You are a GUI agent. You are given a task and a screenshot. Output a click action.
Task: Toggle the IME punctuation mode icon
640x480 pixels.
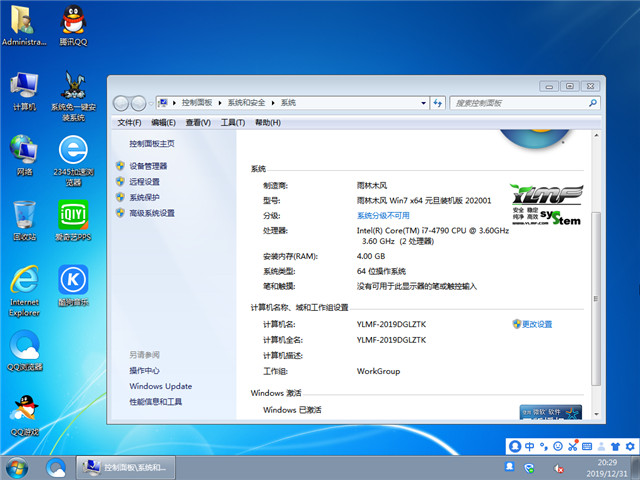tap(543, 447)
